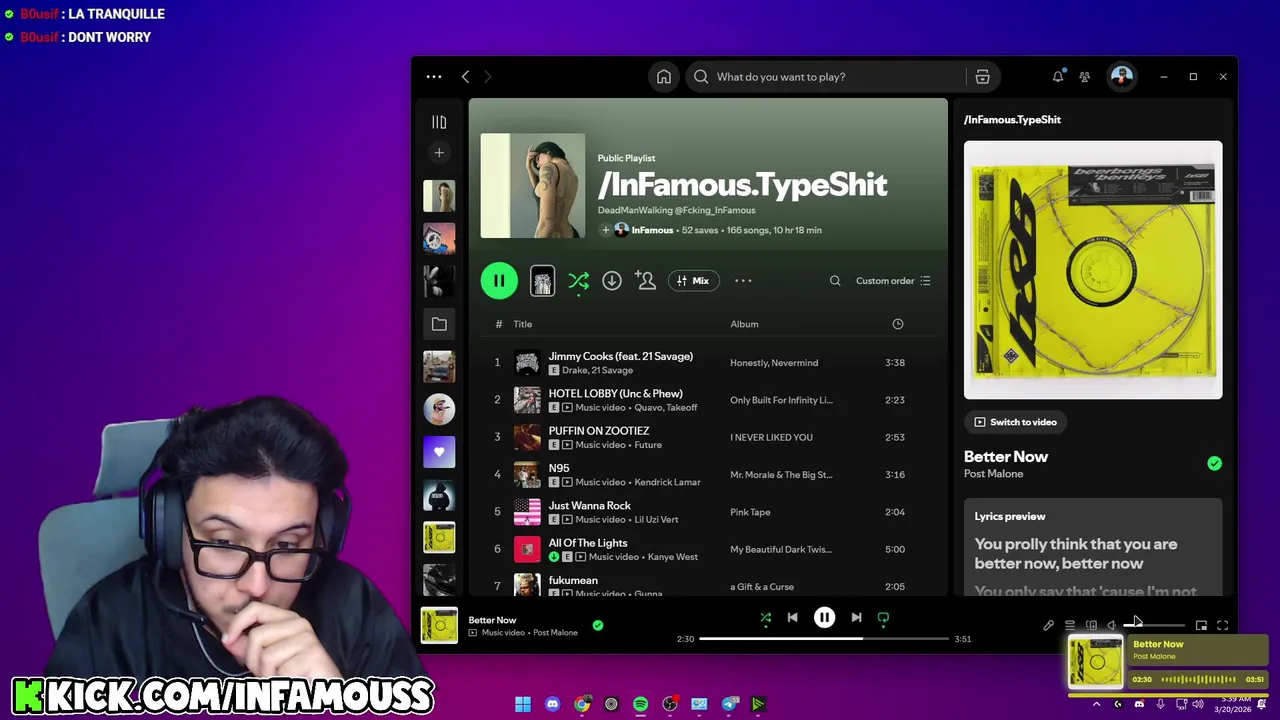1280x720 pixels.
Task: Open Discord from the taskbar
Action: point(552,705)
